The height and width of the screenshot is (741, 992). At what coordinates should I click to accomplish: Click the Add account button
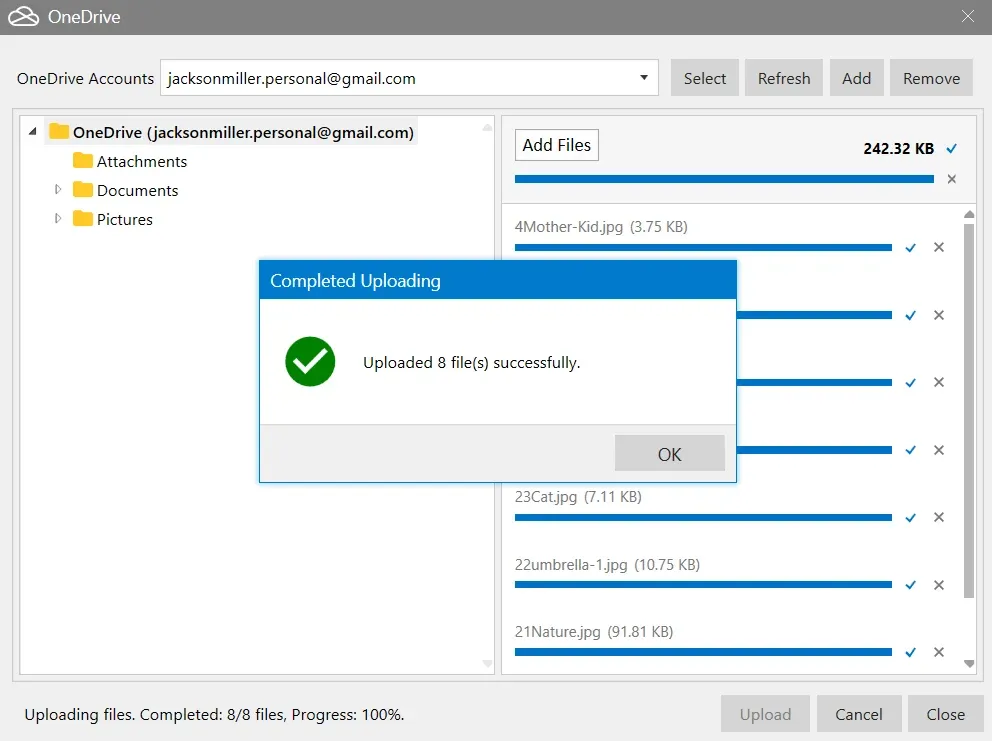pyautogui.click(x=857, y=78)
